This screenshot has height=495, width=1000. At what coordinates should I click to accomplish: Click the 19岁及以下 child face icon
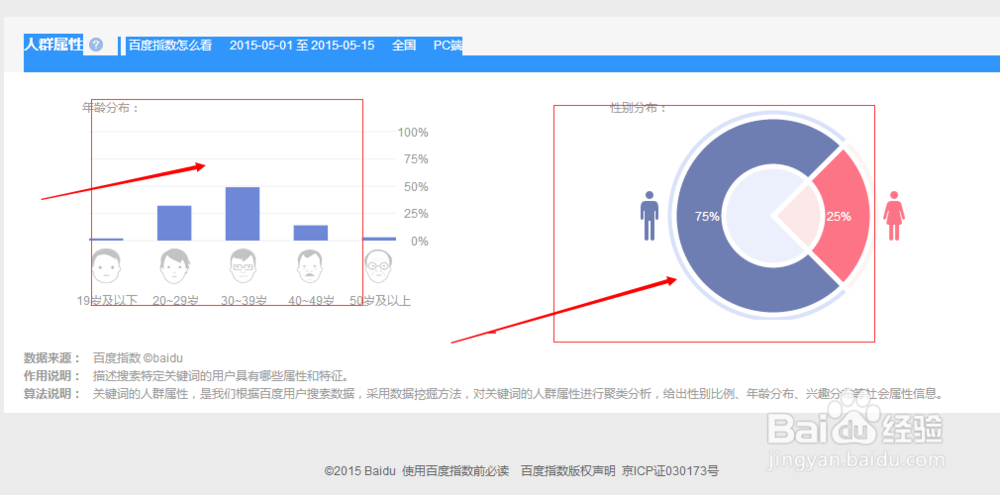point(107,266)
